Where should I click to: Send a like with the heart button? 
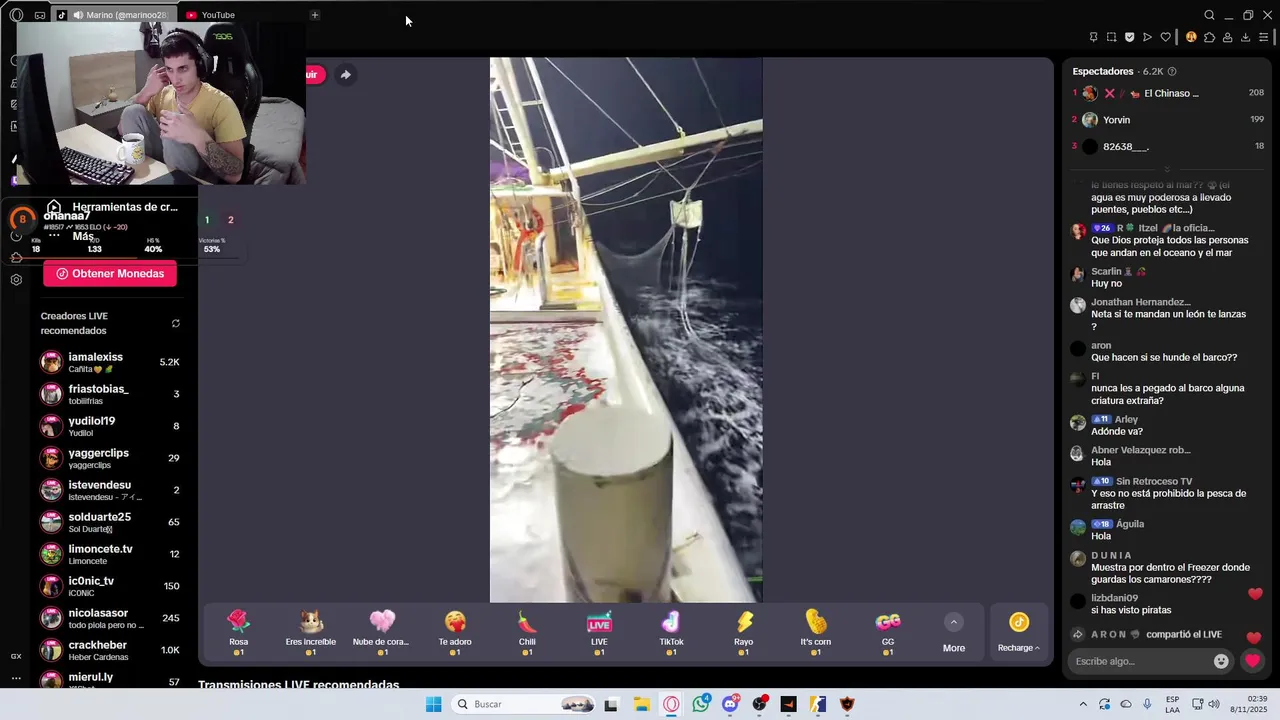point(1252,661)
